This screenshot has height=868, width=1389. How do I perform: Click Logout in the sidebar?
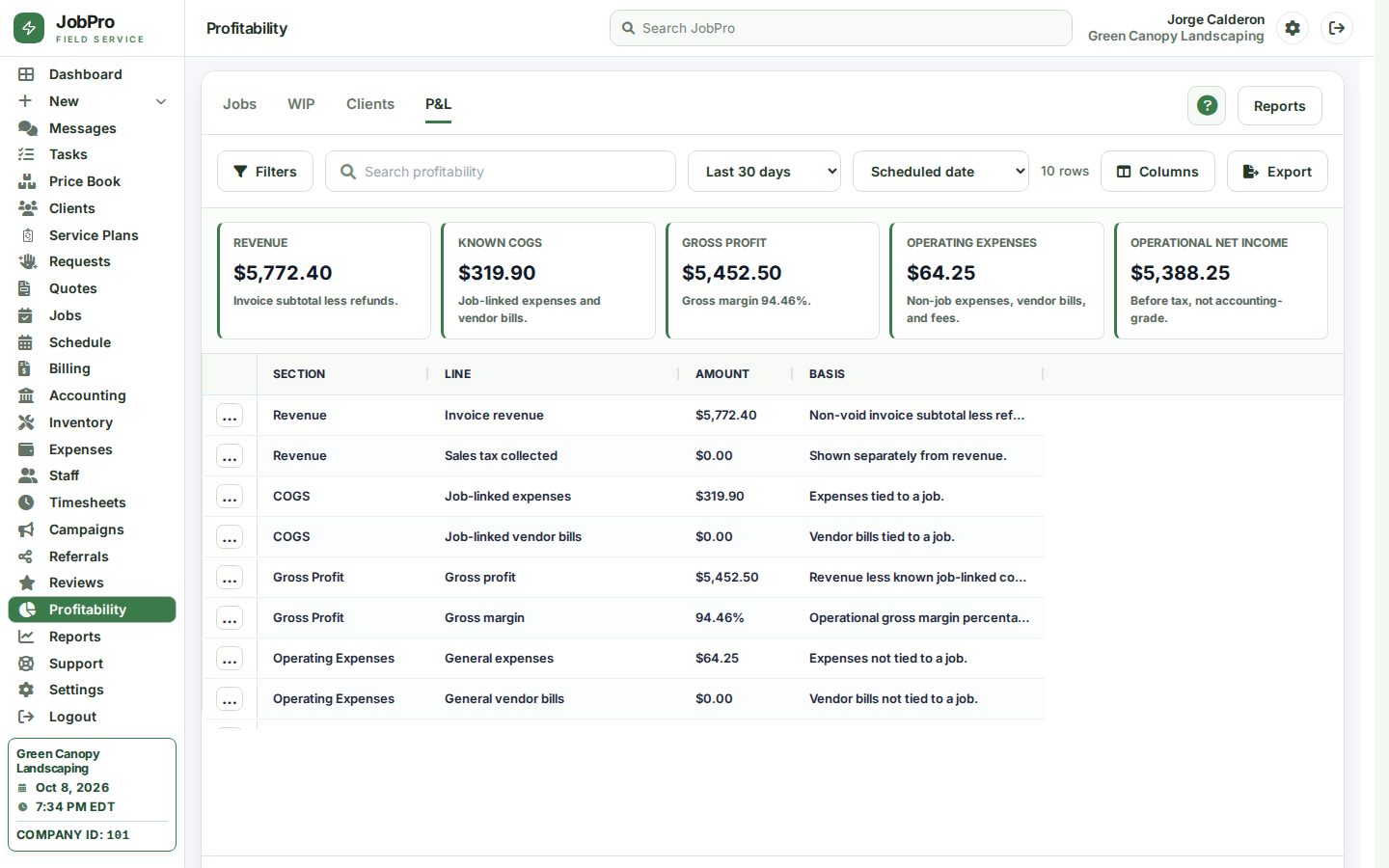pos(93,717)
